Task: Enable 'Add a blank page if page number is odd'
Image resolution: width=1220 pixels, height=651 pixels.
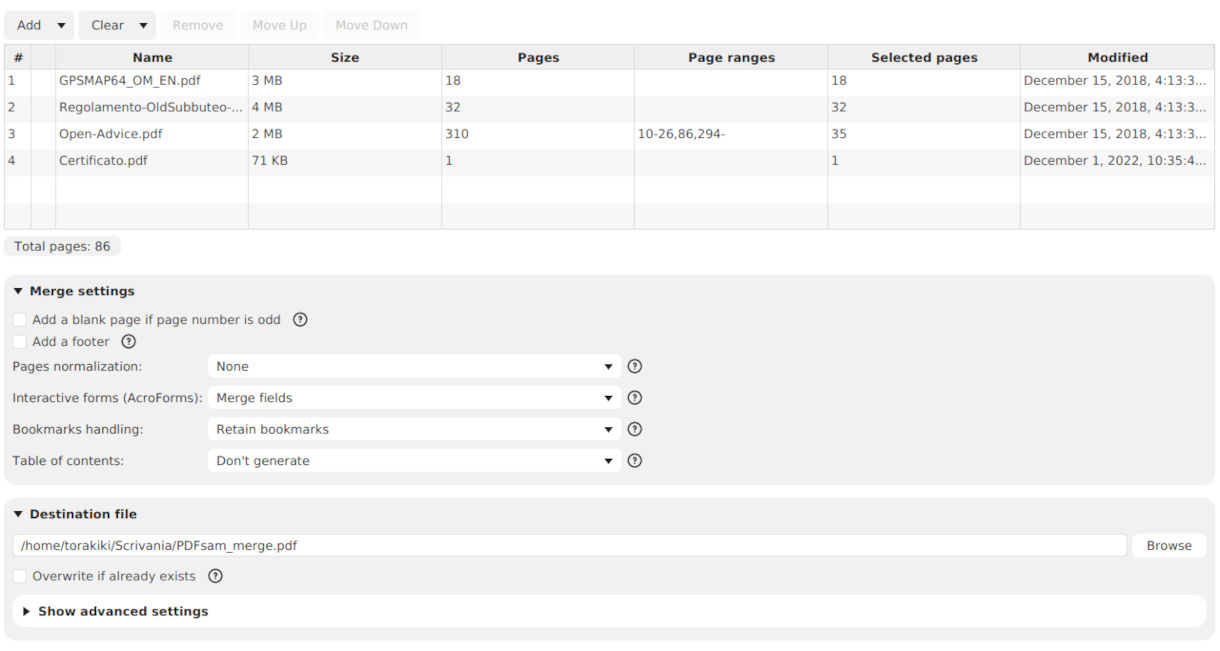Action: click(19, 319)
